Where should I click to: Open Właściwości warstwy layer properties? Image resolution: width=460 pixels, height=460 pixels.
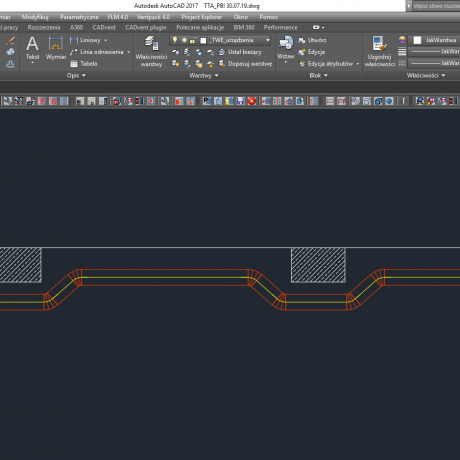coord(151,51)
